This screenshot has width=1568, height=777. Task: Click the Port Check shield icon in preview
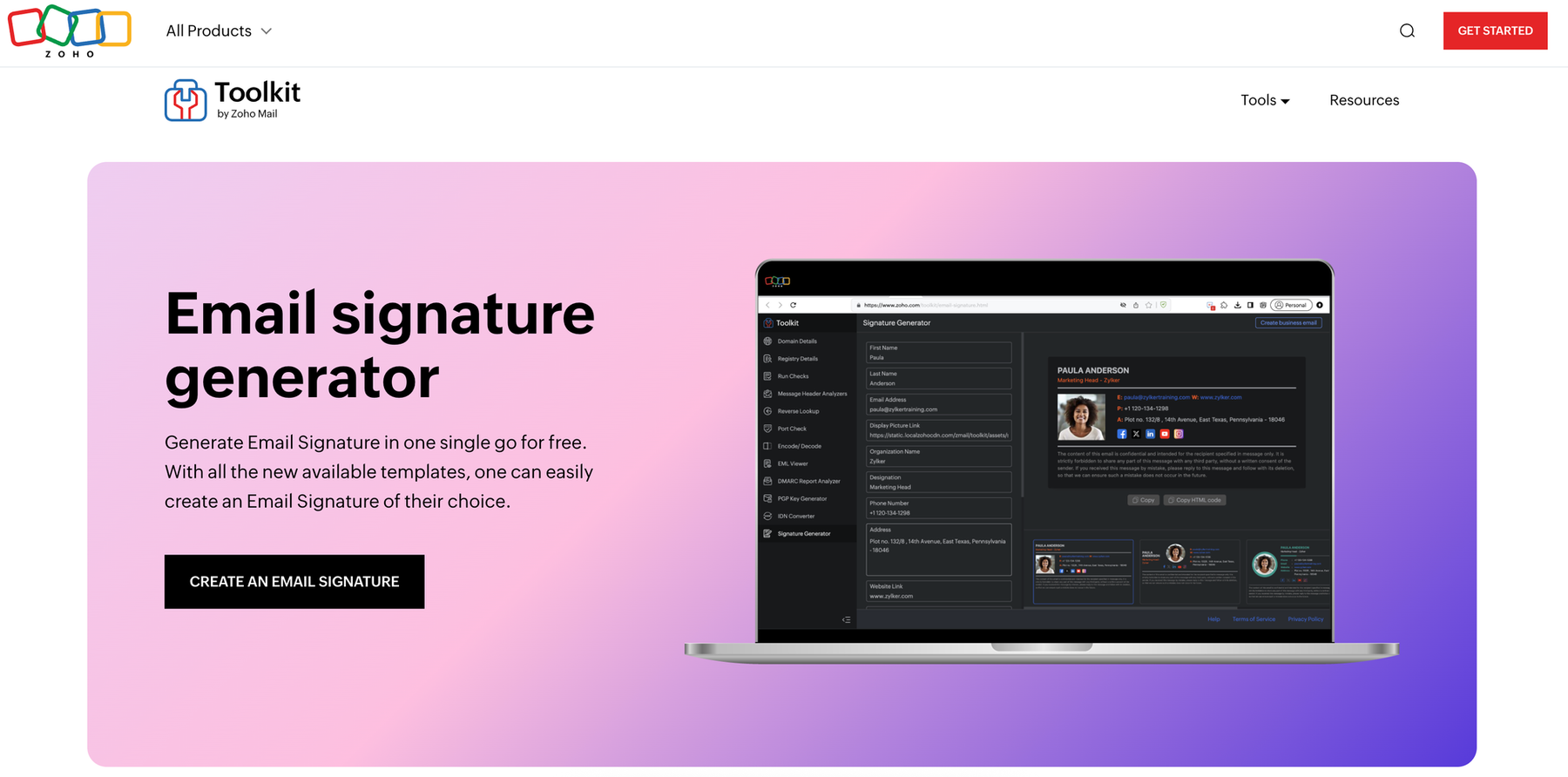[767, 429]
